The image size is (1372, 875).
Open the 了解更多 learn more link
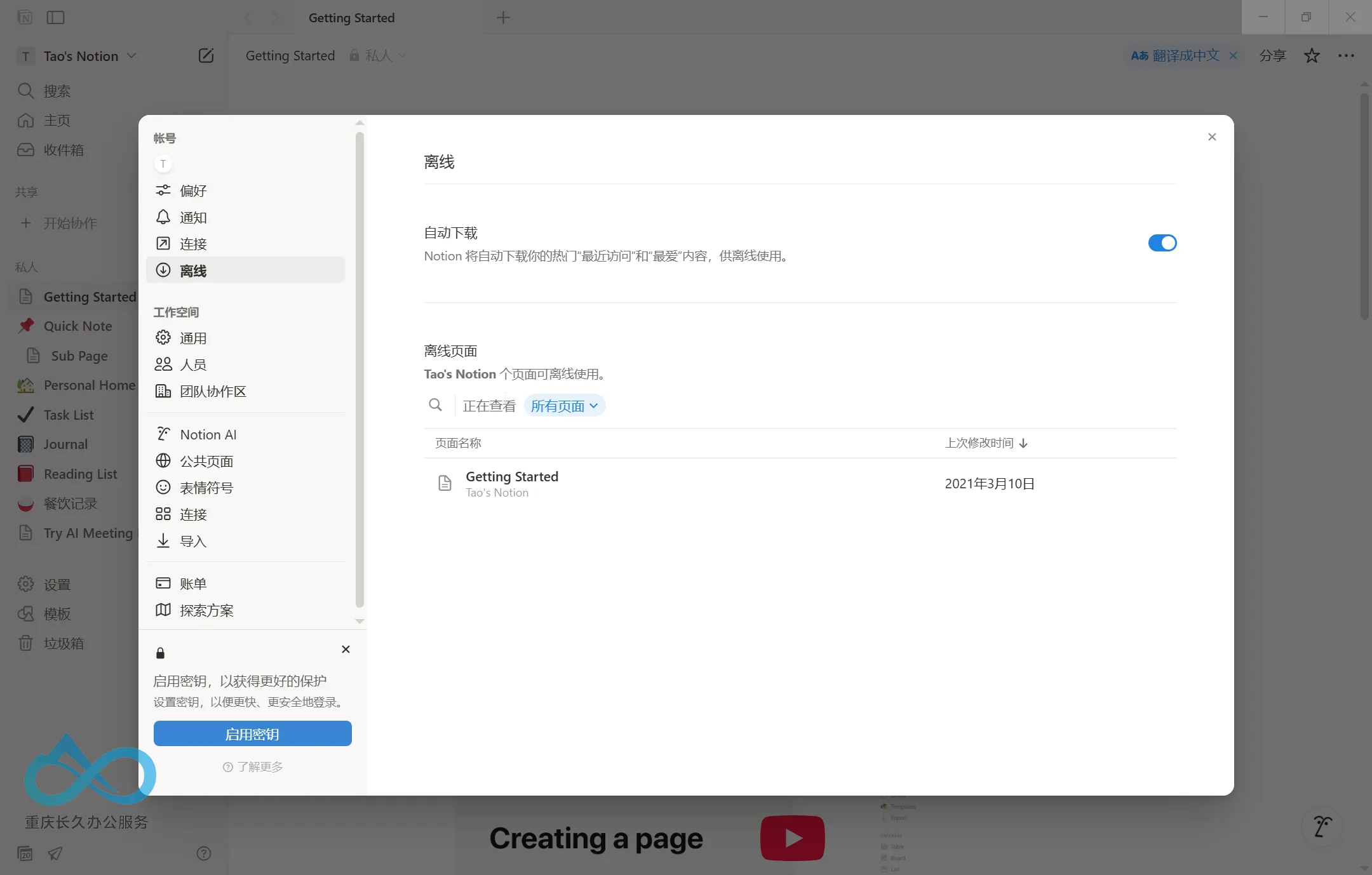[253, 767]
